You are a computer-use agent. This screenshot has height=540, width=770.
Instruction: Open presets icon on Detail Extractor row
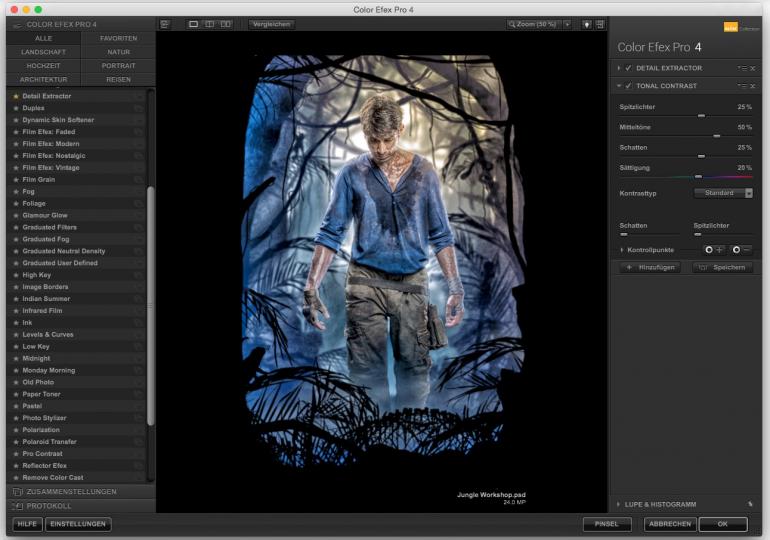pos(138,96)
